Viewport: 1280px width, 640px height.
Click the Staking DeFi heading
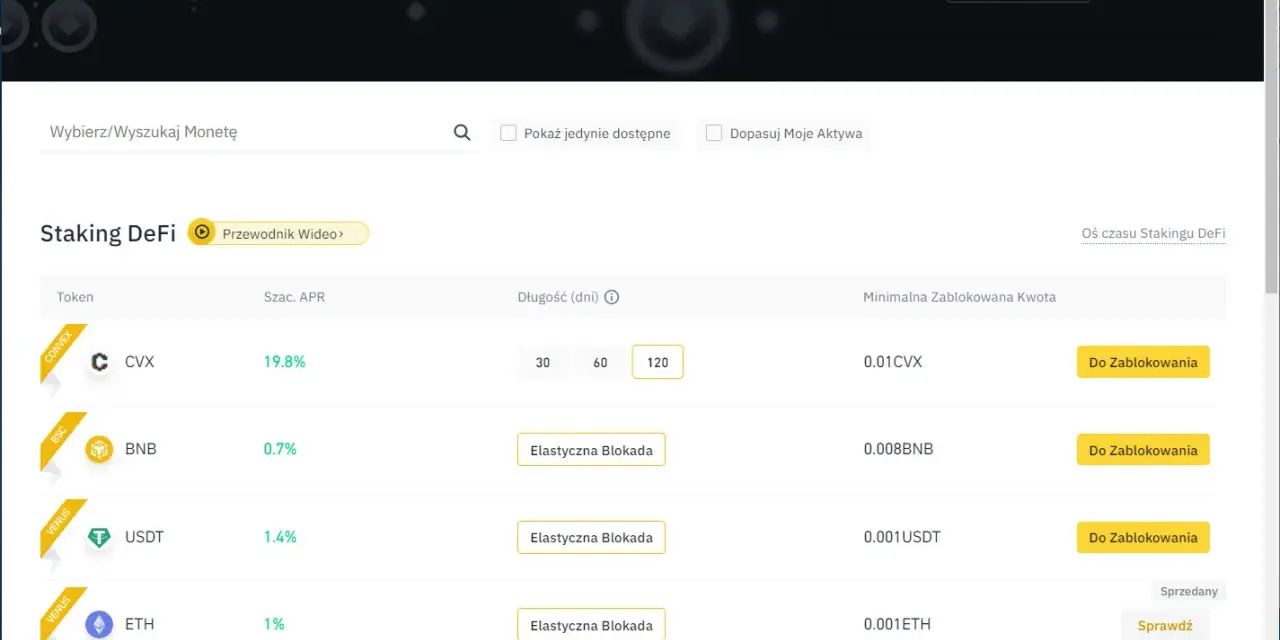click(108, 233)
